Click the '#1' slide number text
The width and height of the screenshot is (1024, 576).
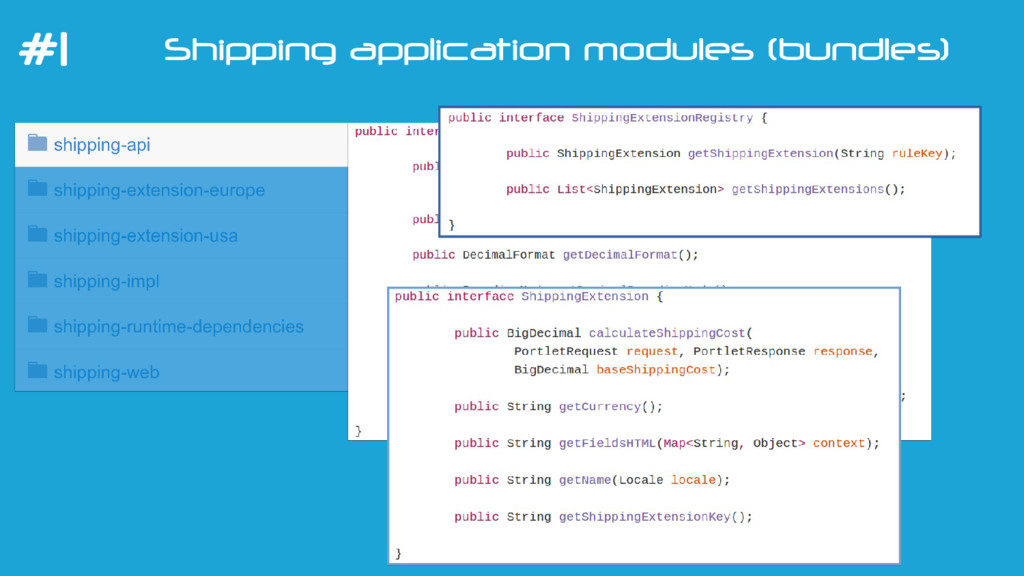click(x=44, y=50)
